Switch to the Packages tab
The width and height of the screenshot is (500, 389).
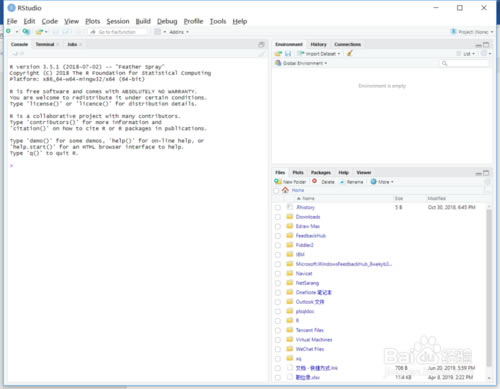321,172
